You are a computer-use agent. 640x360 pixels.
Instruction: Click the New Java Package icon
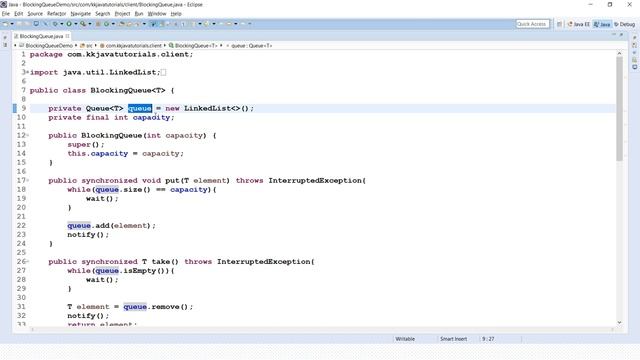tap(98, 24)
